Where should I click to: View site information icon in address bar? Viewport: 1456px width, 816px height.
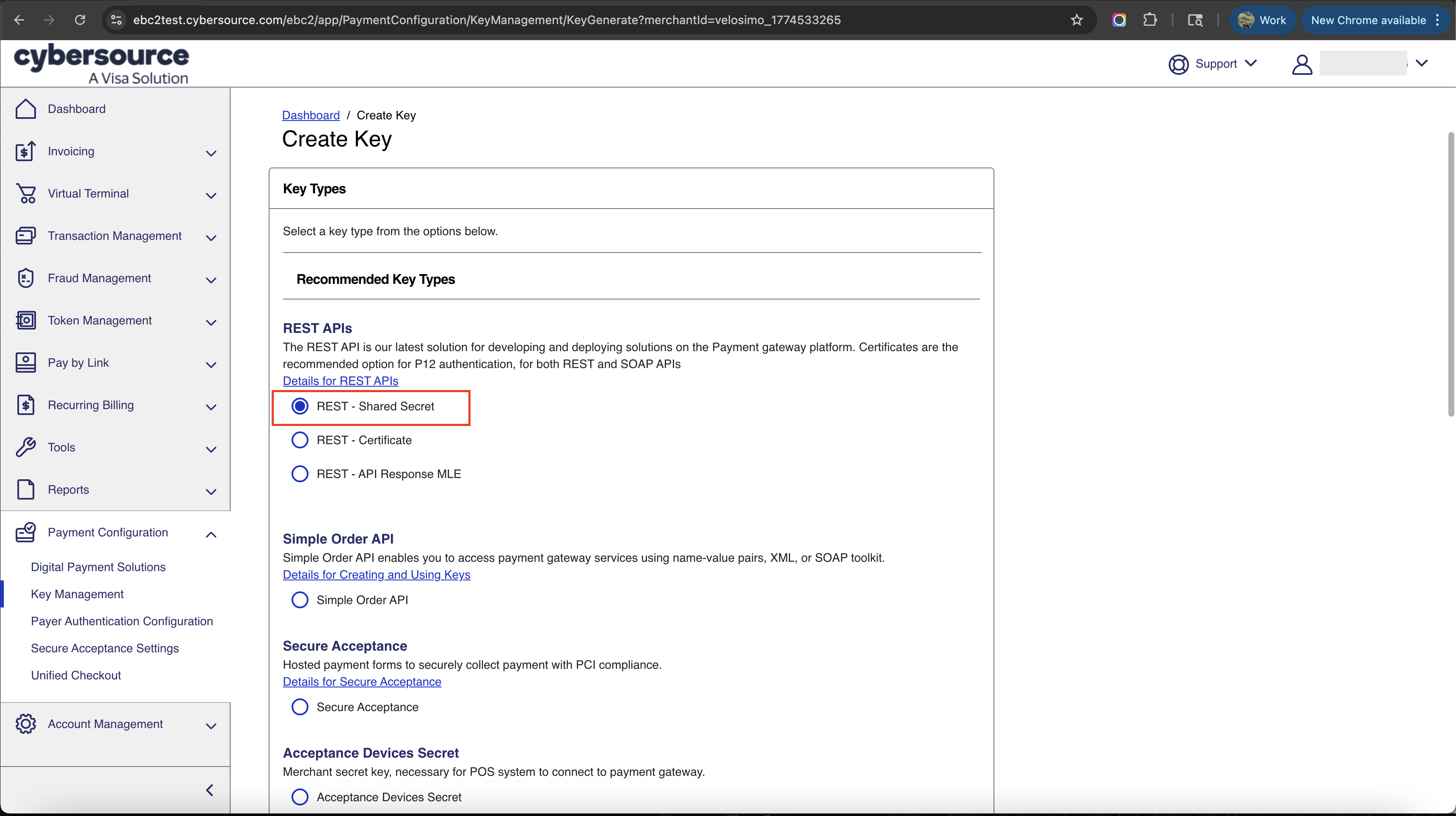(116, 20)
